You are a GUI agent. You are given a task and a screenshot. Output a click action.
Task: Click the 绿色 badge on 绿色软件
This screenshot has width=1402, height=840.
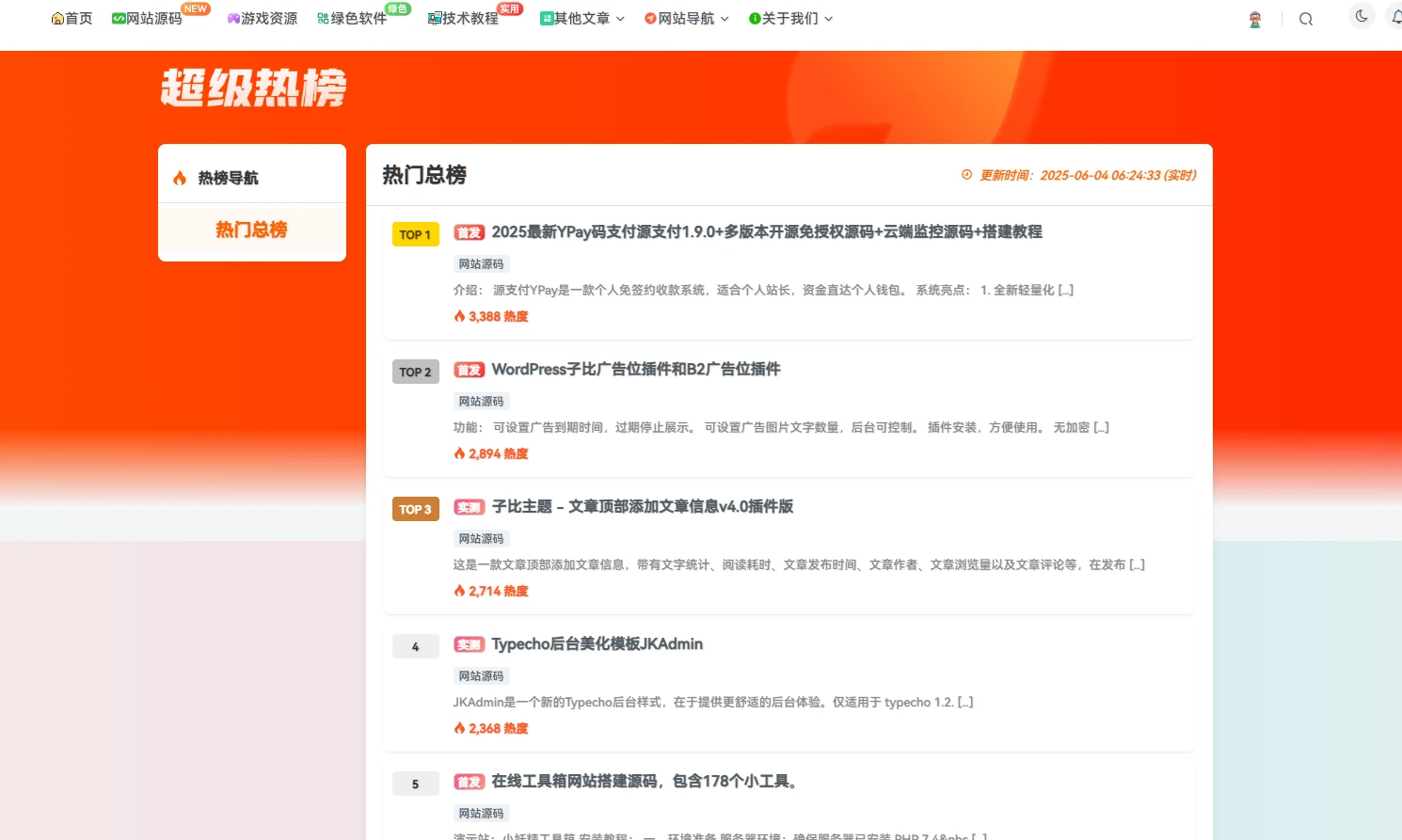[397, 8]
